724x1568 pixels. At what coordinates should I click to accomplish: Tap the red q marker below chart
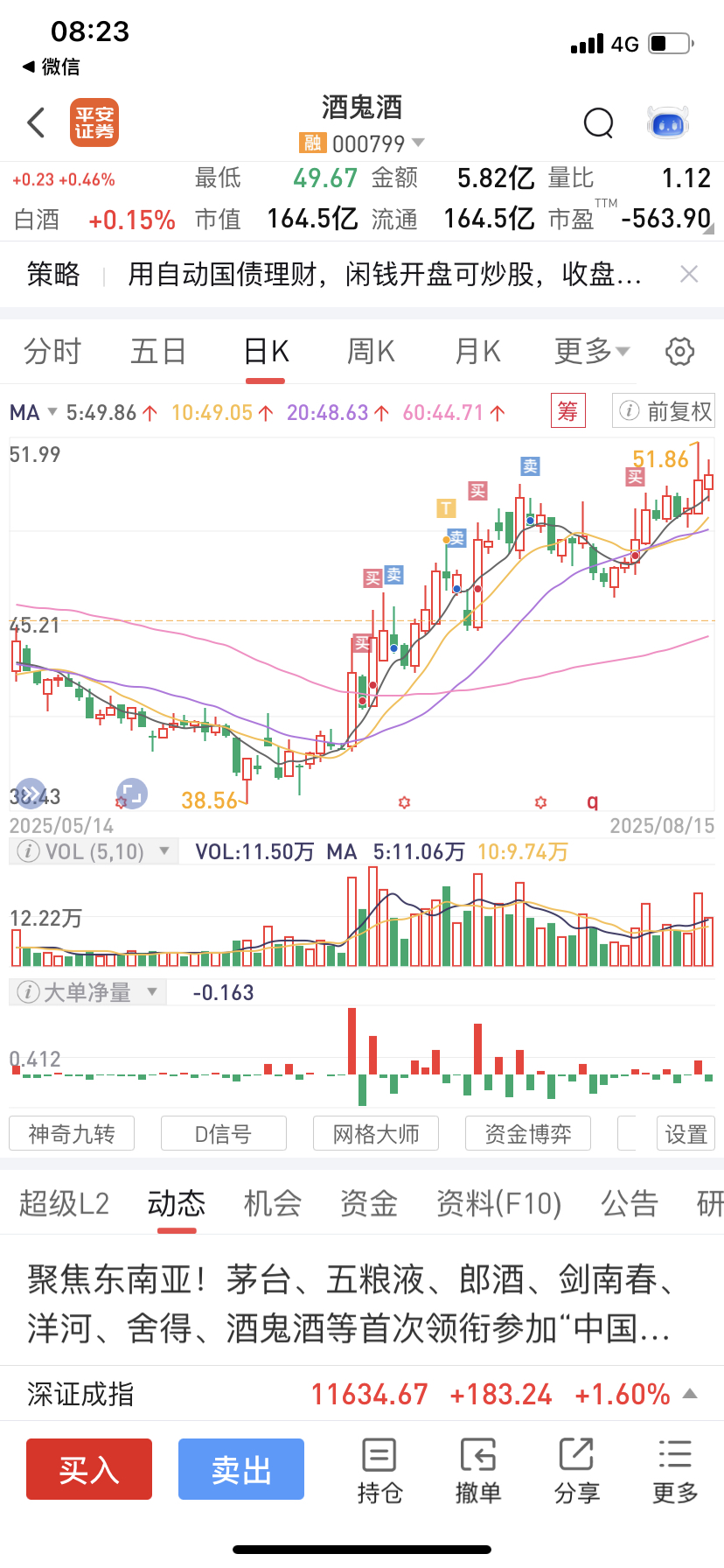pos(593,801)
